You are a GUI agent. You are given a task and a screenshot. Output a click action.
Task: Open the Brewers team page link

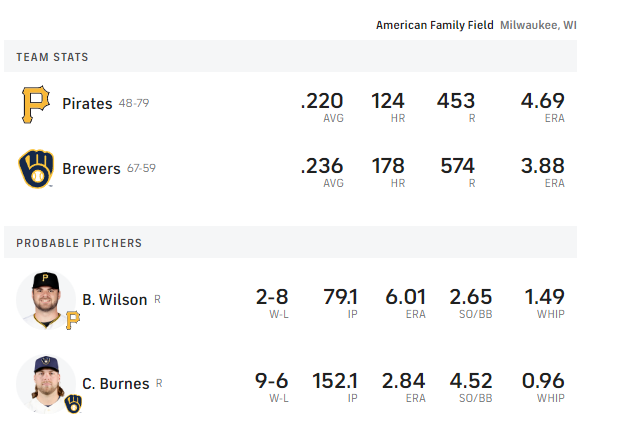tap(91, 169)
